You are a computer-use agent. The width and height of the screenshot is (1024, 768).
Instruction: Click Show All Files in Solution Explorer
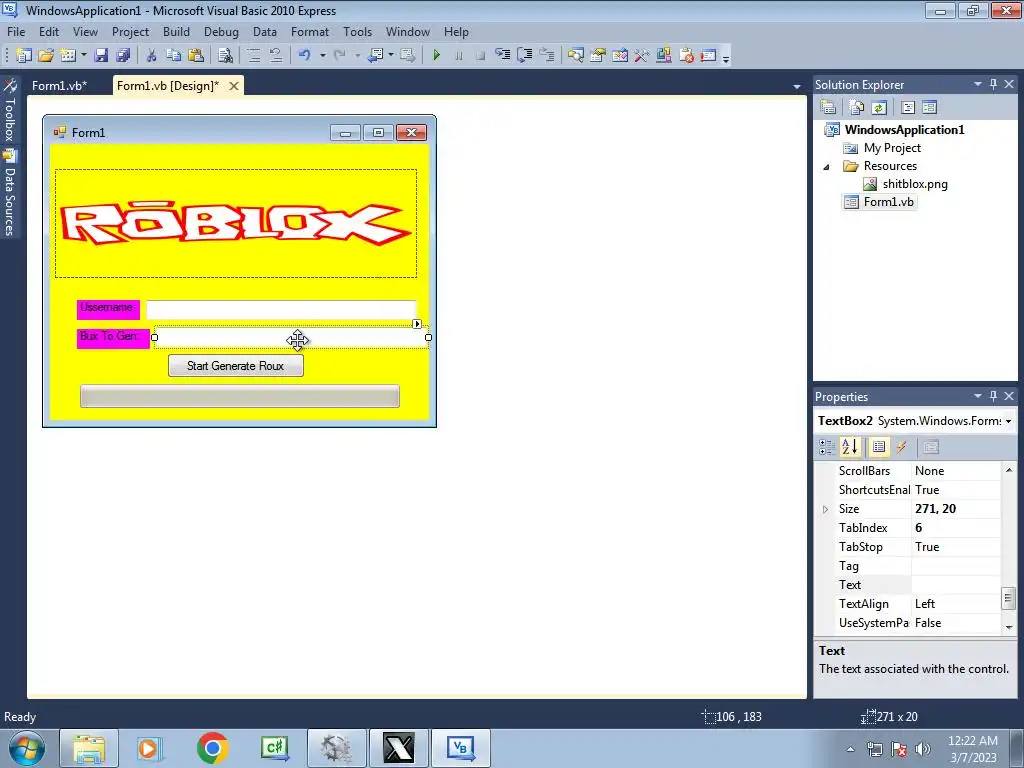click(856, 107)
